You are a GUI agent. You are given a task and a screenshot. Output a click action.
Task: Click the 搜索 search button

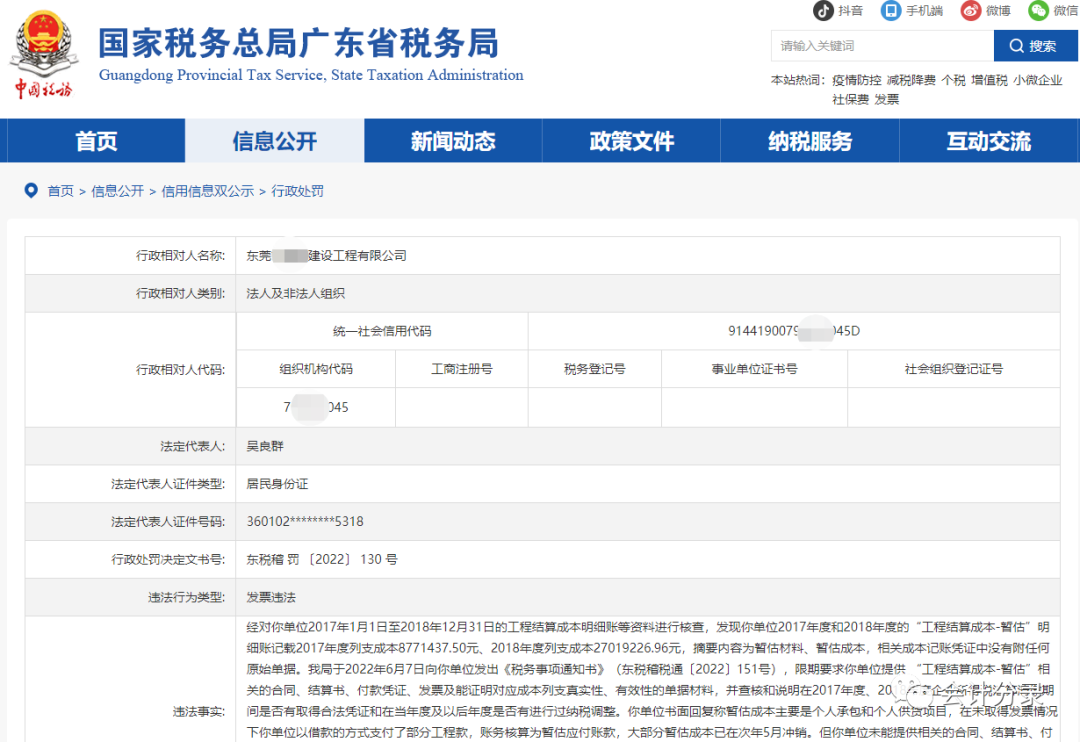click(x=1035, y=45)
